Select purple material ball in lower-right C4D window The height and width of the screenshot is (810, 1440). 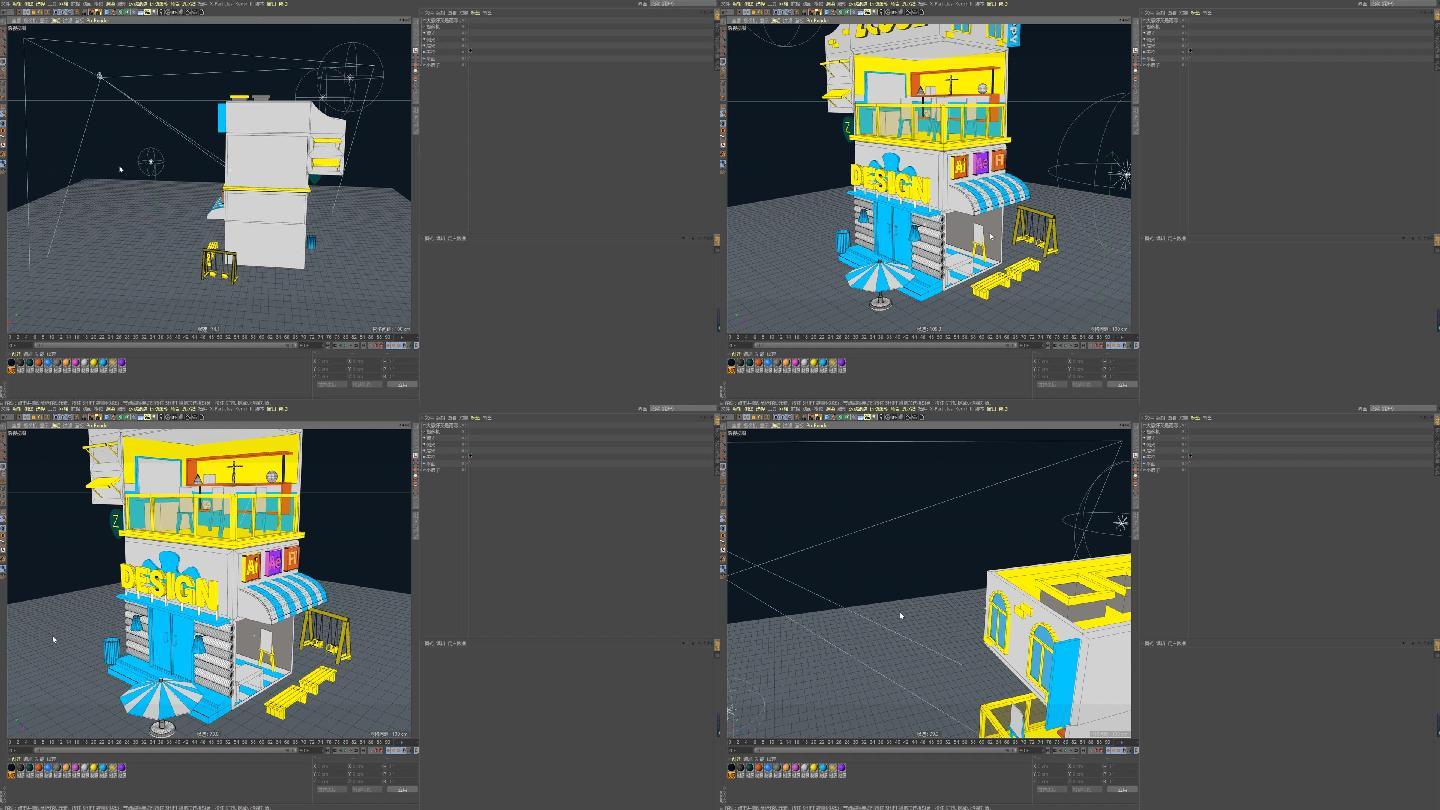[842, 767]
